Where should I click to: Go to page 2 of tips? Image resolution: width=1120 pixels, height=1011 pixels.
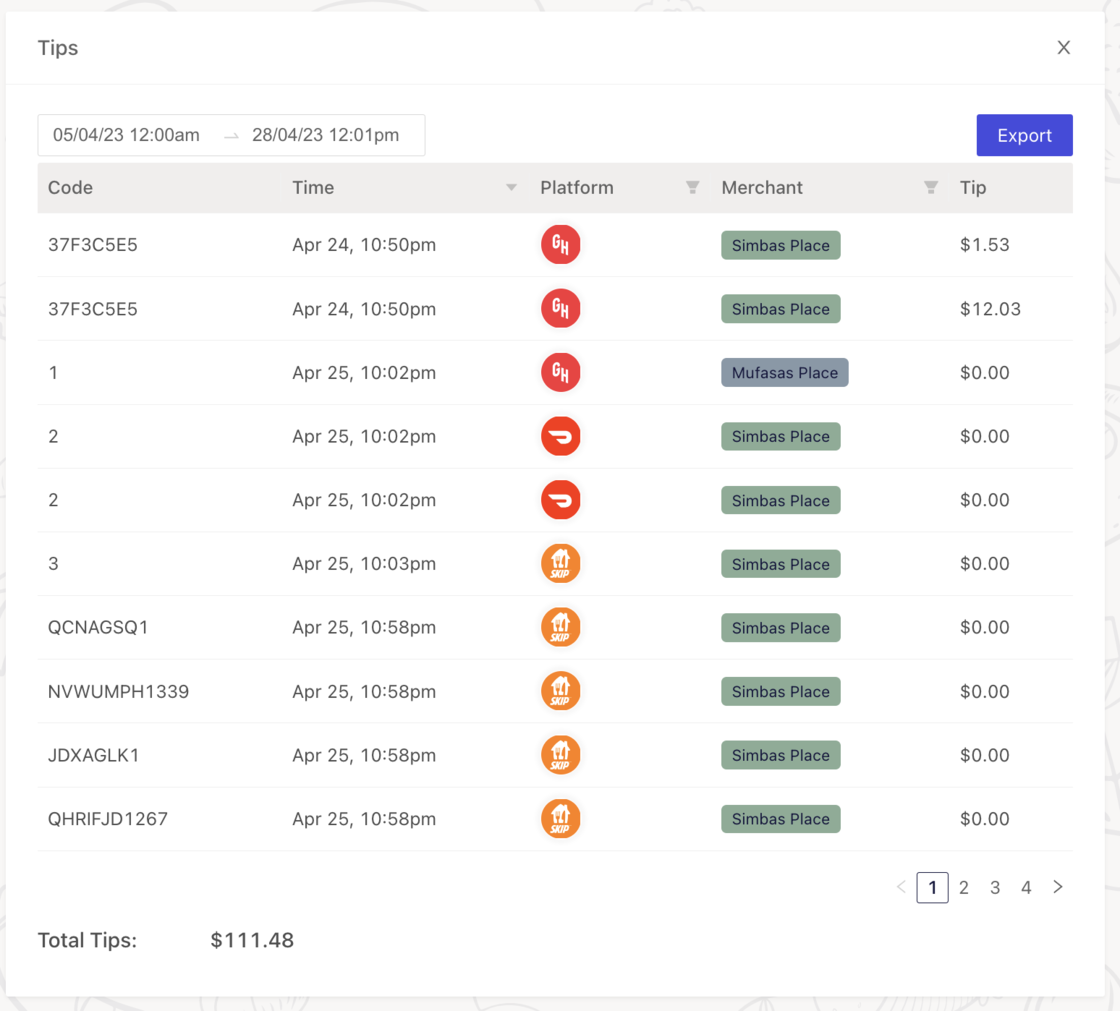[x=964, y=887]
